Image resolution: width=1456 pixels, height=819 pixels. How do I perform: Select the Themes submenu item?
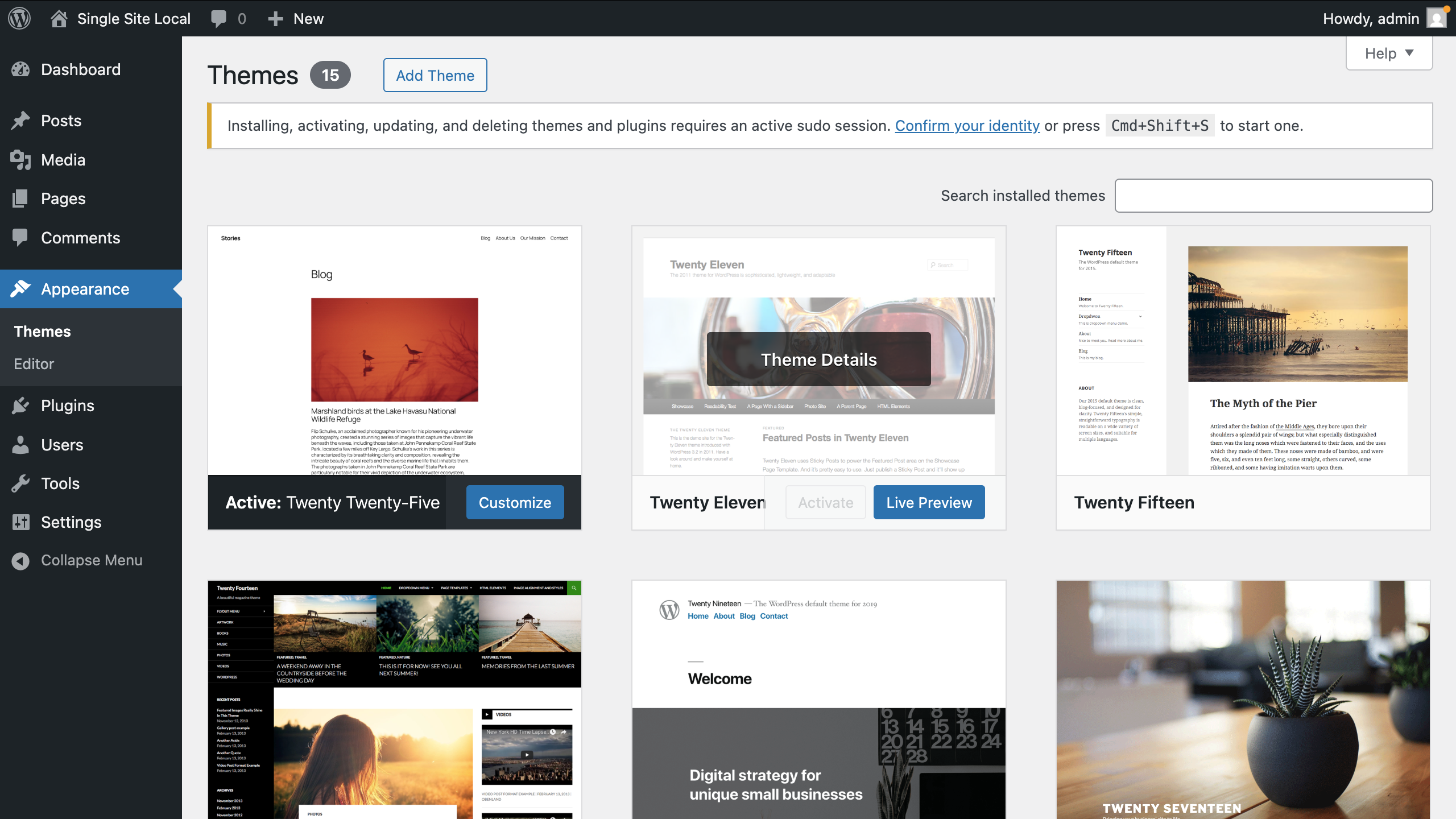tap(42, 332)
